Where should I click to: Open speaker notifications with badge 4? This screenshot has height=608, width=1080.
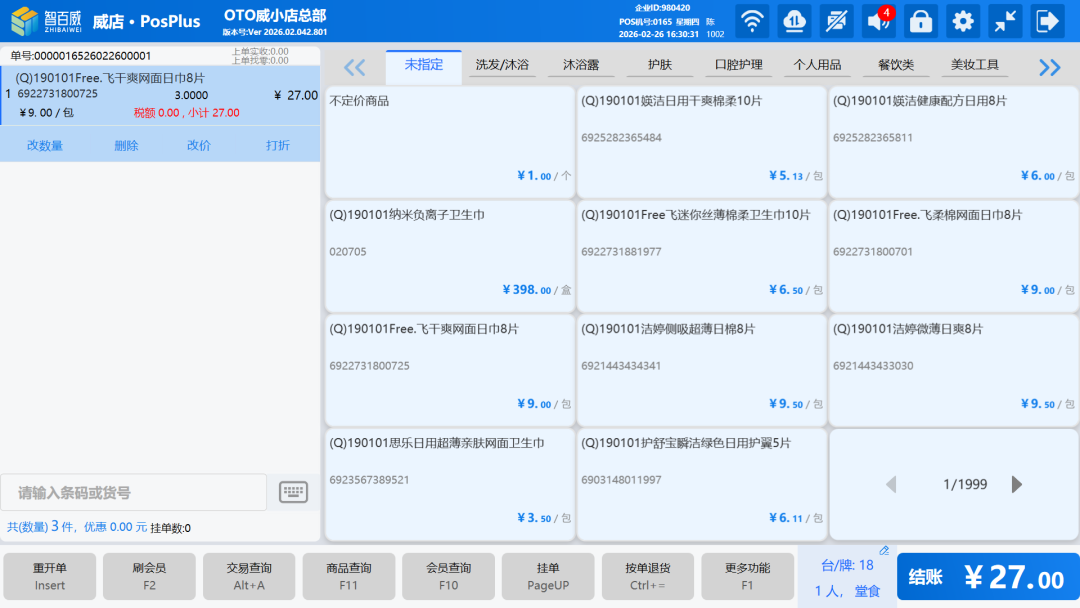pyautogui.click(x=879, y=21)
